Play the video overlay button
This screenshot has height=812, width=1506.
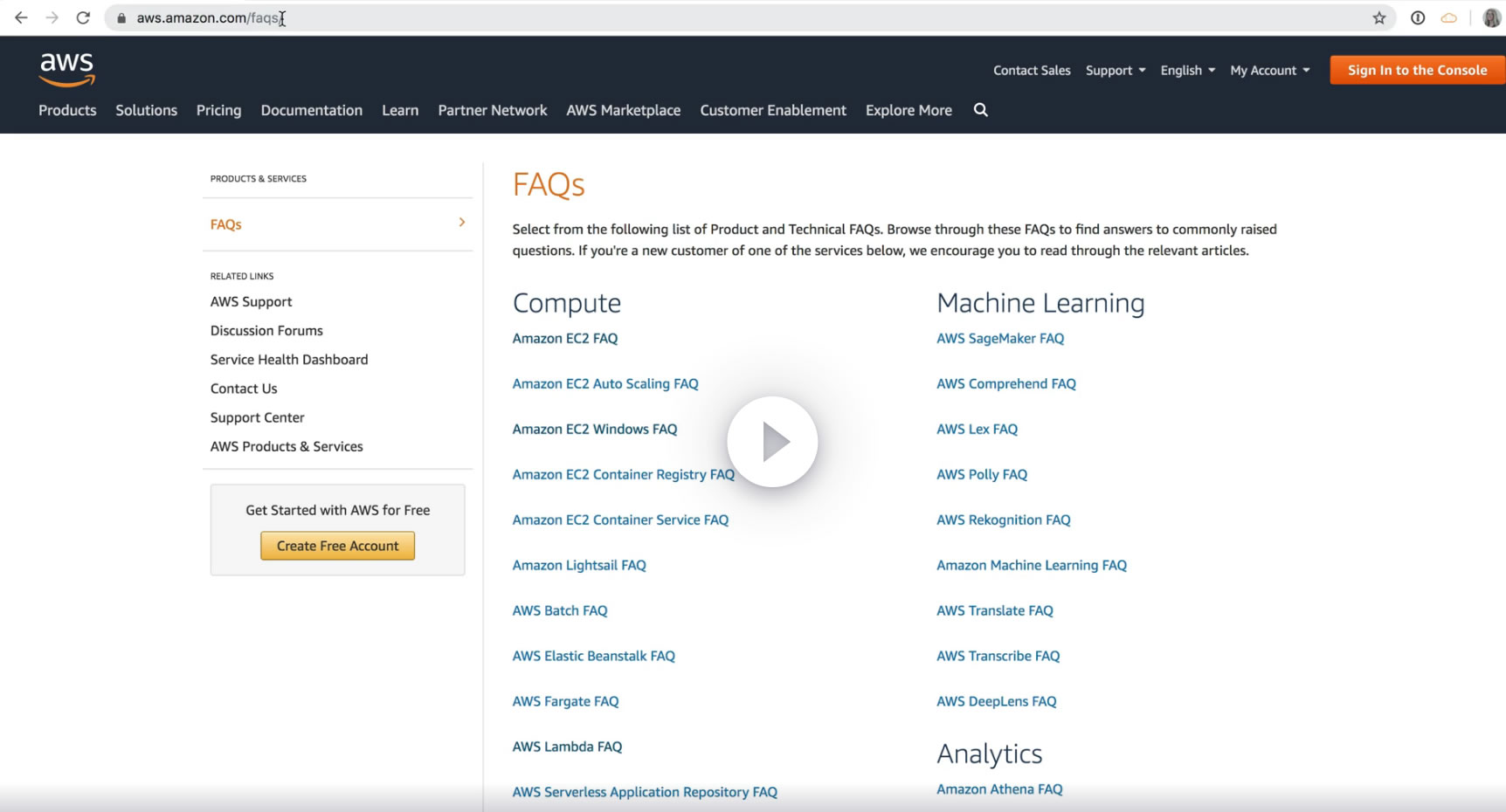[x=772, y=442]
